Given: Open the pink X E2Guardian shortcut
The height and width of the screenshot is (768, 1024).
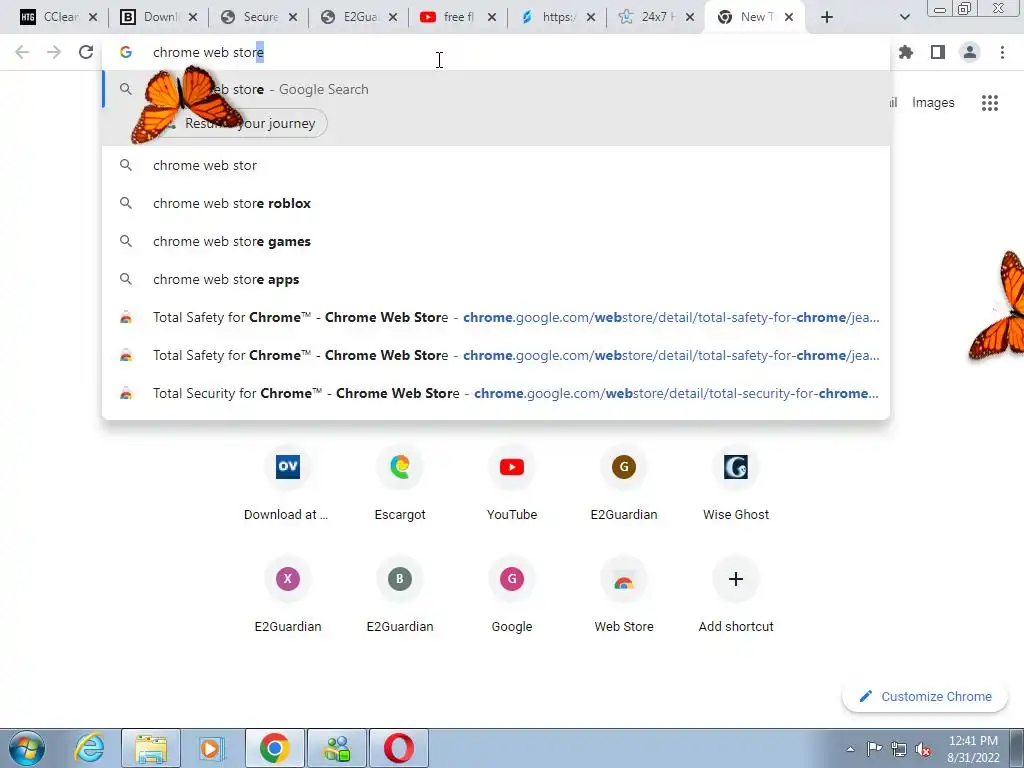Looking at the screenshot, I should click(x=287, y=596).
